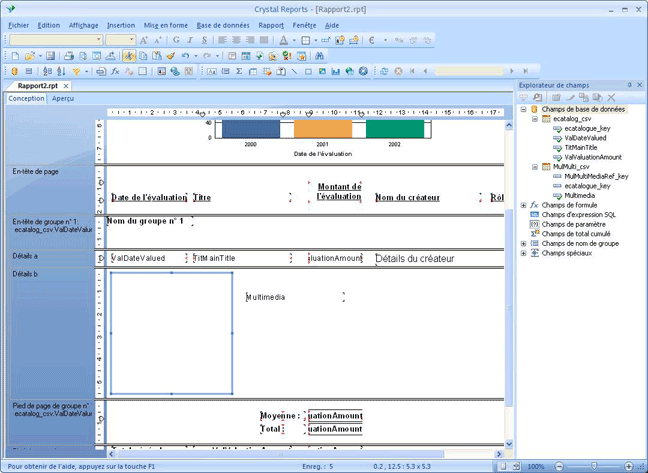Open the Rapport menu
648x473 pixels.
click(271, 24)
